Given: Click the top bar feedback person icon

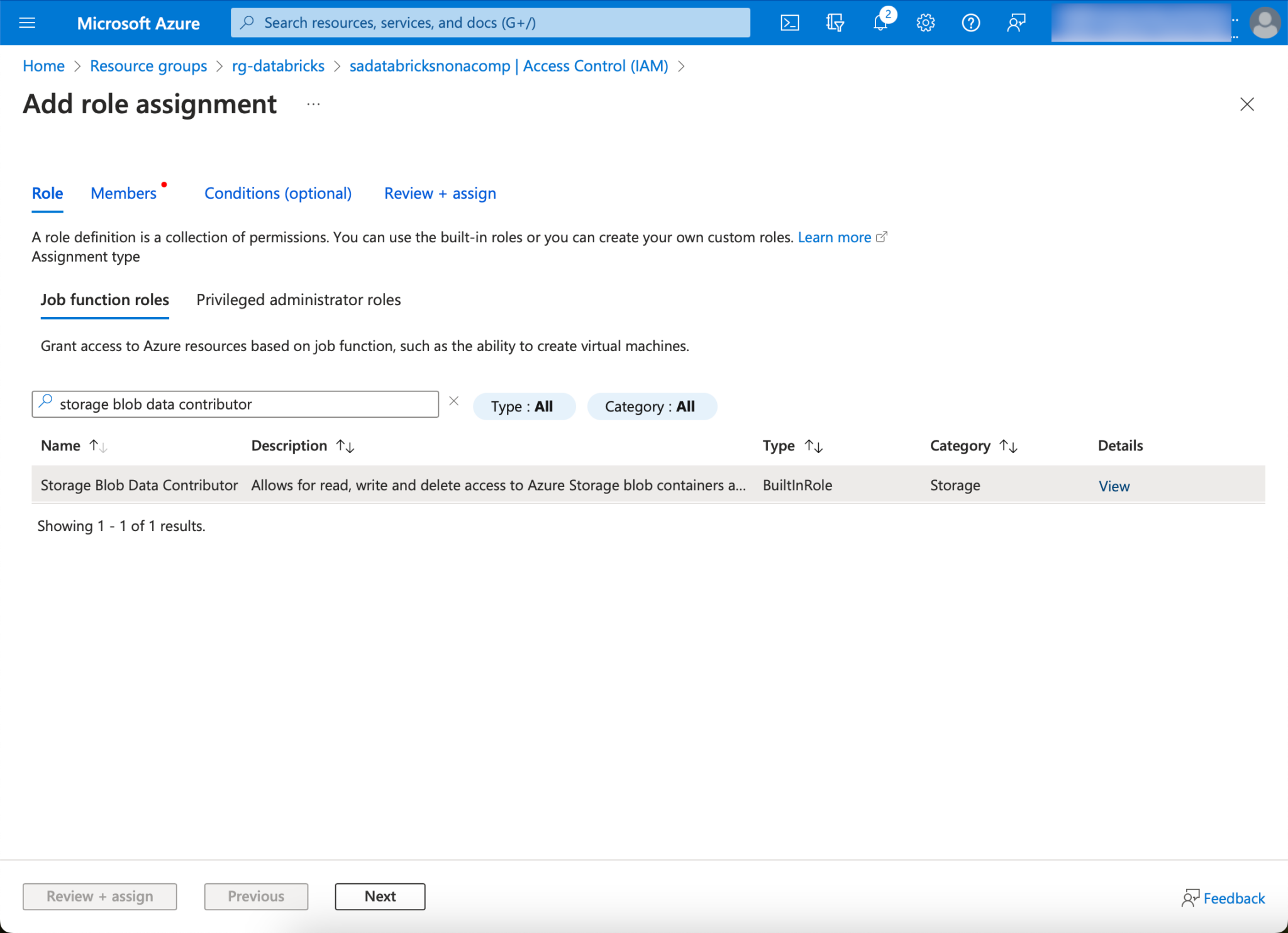Looking at the screenshot, I should [x=1016, y=23].
